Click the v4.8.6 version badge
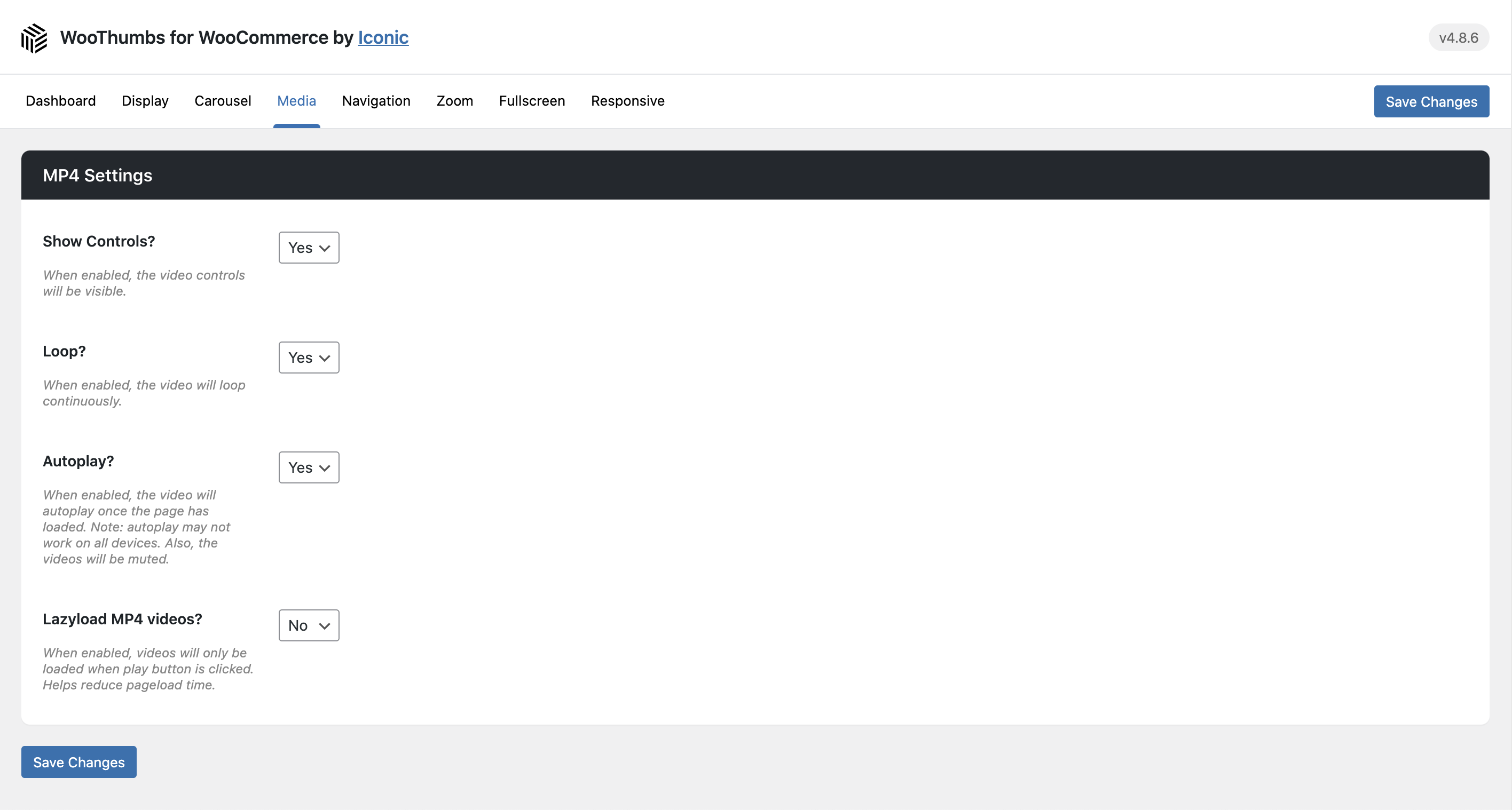This screenshot has width=1512, height=810. point(1459,38)
